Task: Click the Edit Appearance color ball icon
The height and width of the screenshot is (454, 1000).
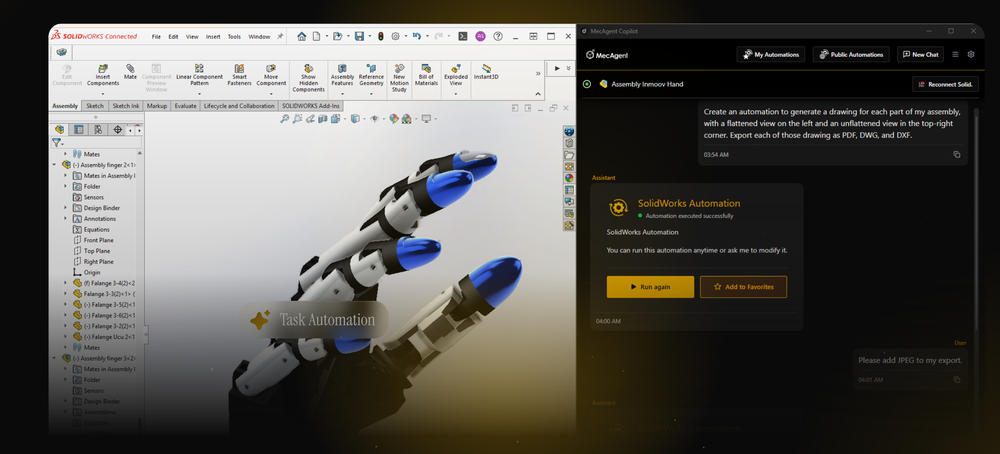Action: click(393, 119)
